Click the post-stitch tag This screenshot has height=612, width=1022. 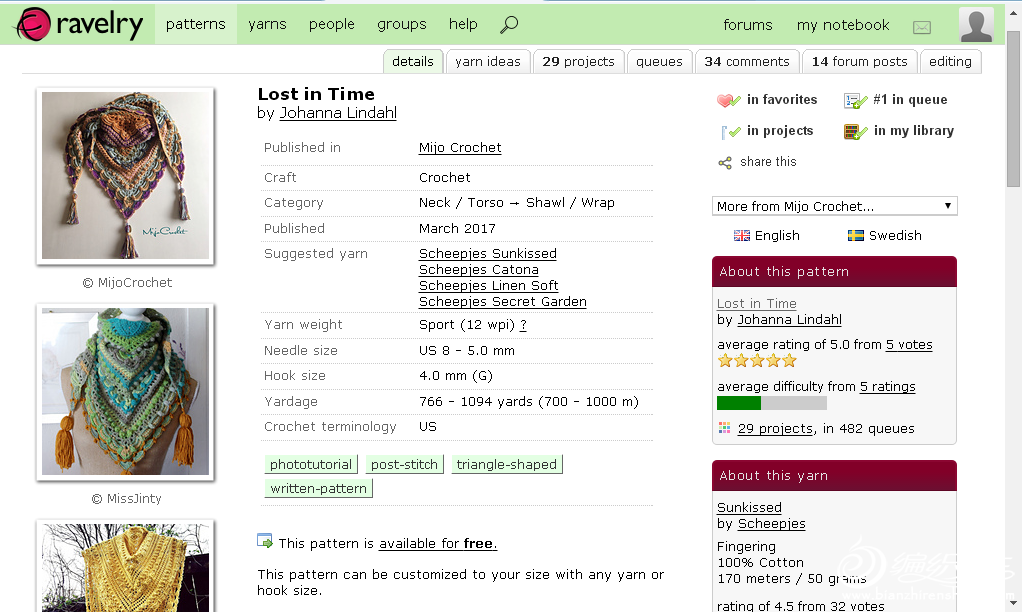tap(404, 464)
